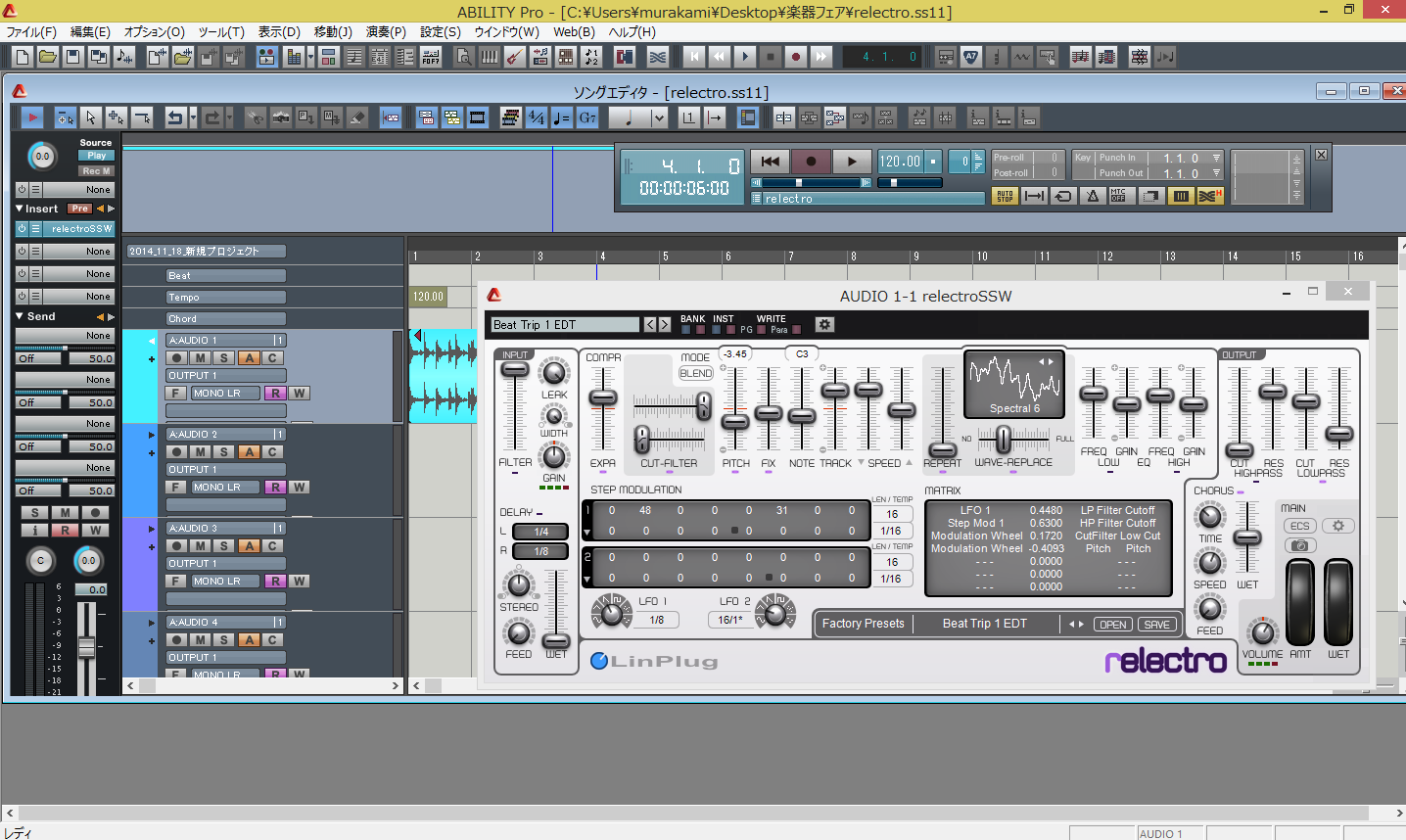
Task: Toggle the loop playback icon in transport
Action: 1063,196
